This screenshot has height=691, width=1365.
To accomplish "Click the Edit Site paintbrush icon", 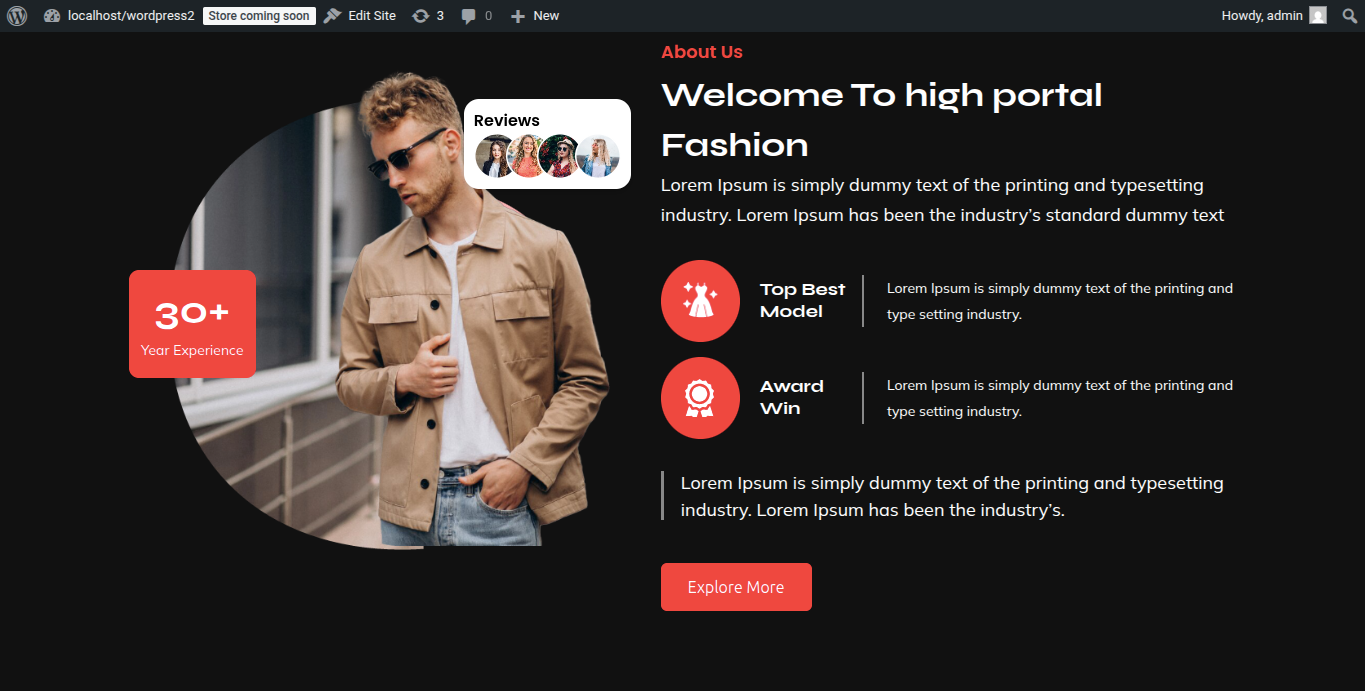I will click(x=332, y=16).
